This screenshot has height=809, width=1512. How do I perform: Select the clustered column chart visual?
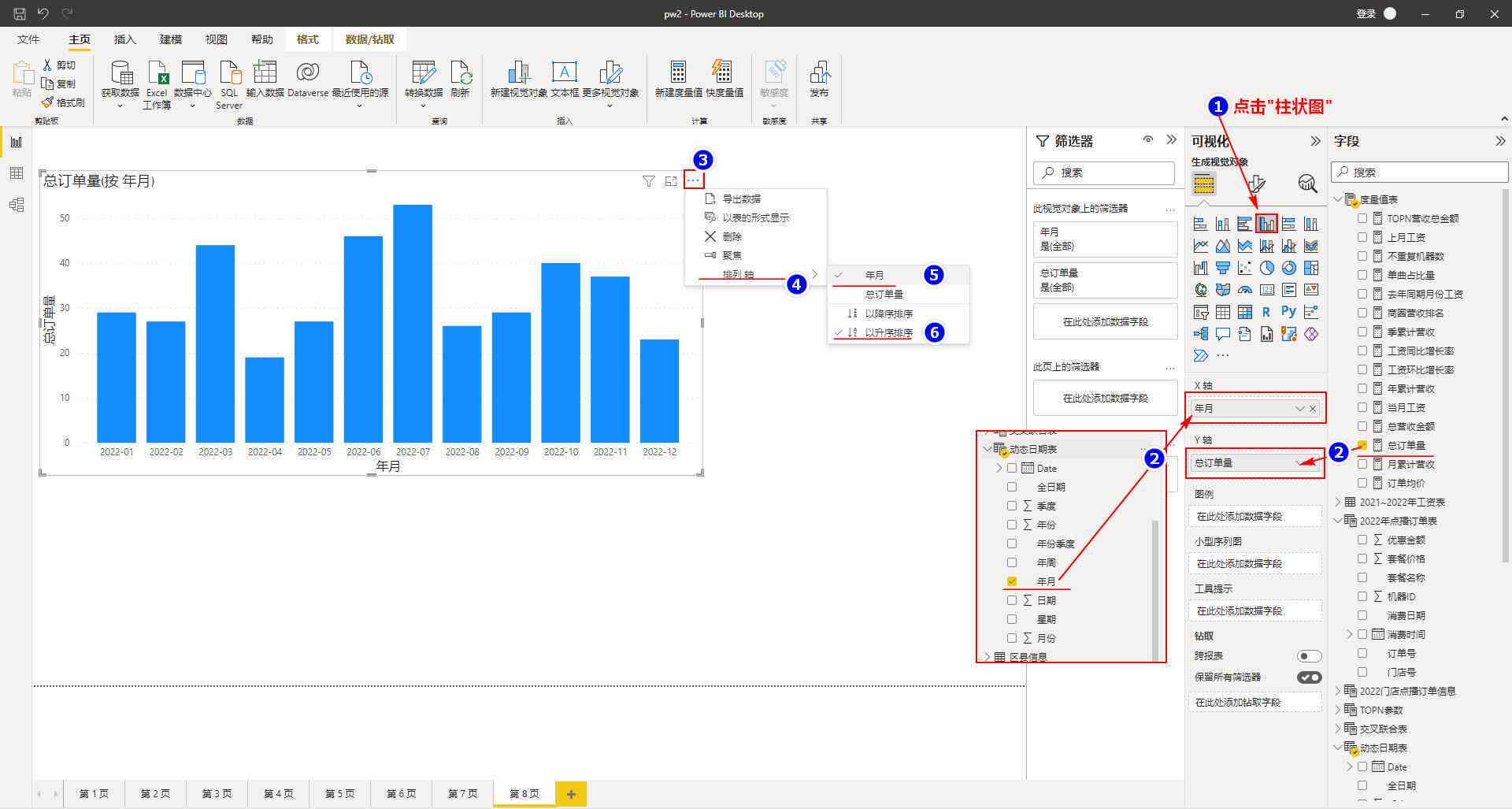[x=1266, y=224]
